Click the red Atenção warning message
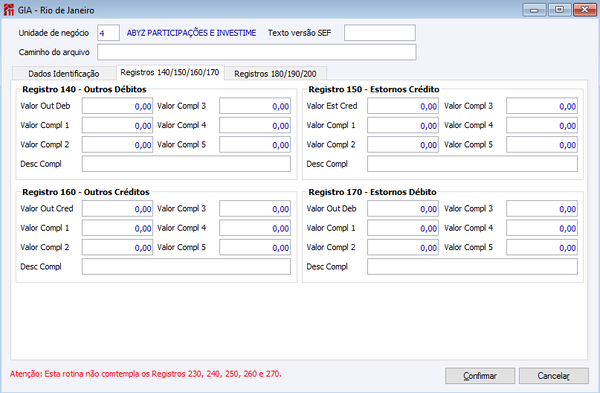The width and height of the screenshot is (600, 393). pos(146,374)
